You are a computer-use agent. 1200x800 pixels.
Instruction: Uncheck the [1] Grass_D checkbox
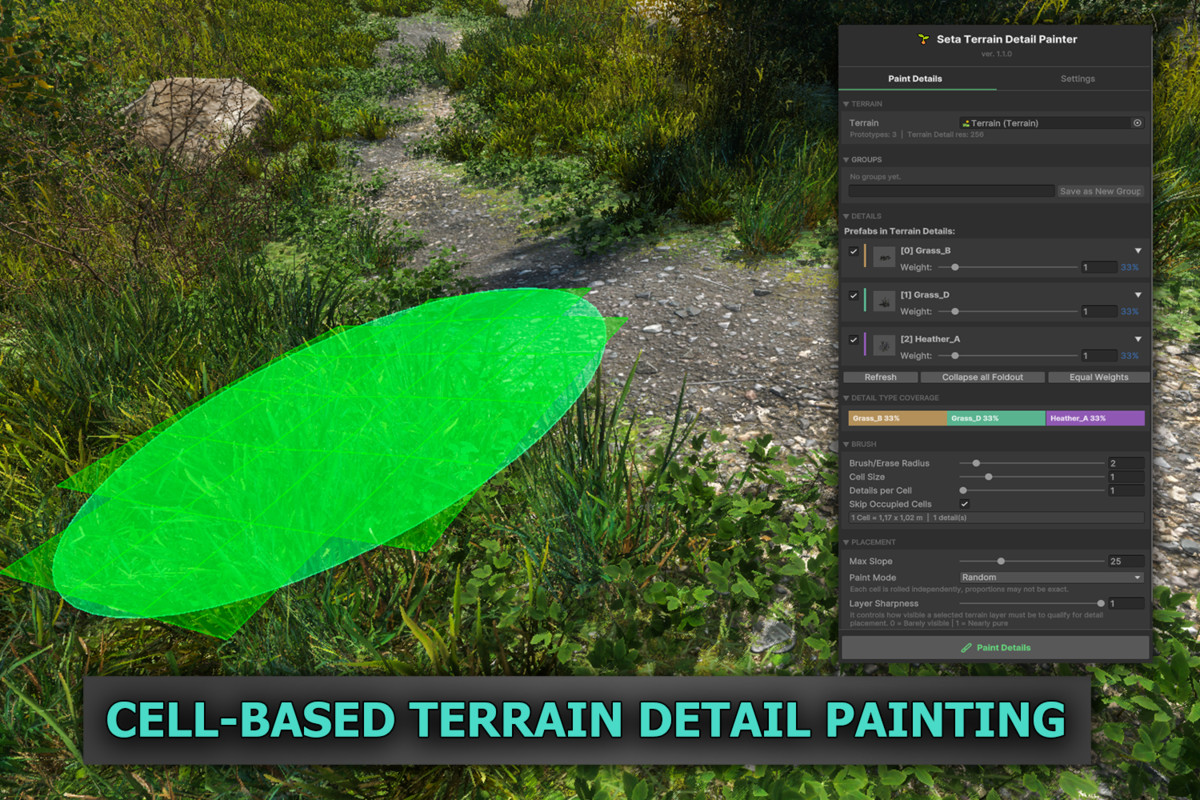click(x=853, y=295)
